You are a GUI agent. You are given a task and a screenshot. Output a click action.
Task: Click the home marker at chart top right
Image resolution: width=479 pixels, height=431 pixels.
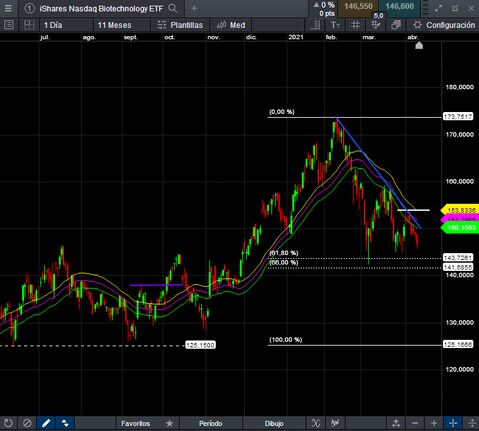[x=419, y=45]
